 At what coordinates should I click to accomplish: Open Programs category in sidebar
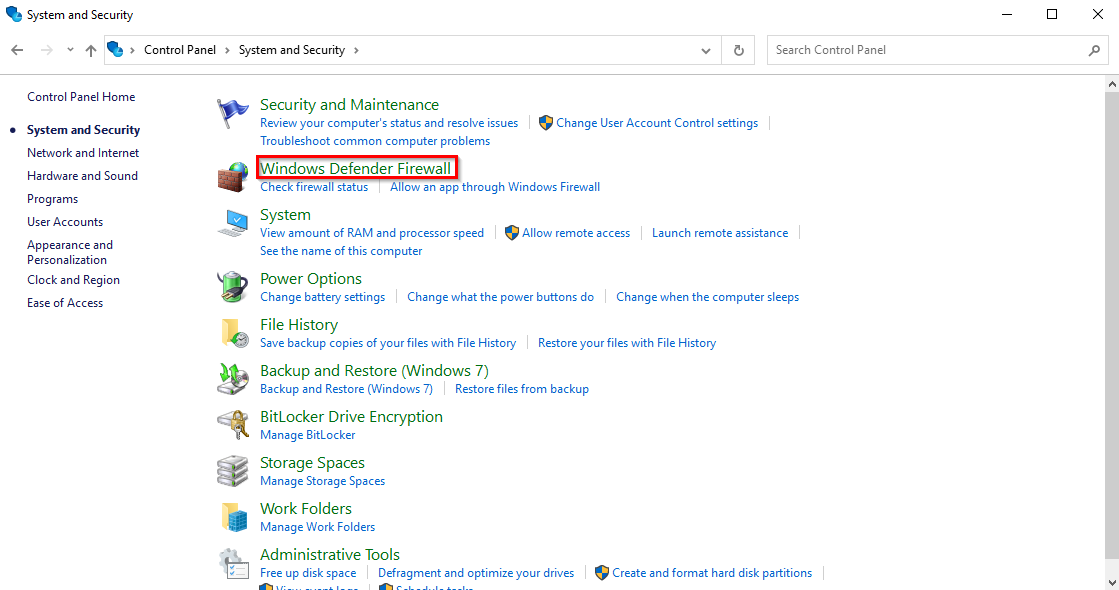pyautogui.click(x=52, y=199)
